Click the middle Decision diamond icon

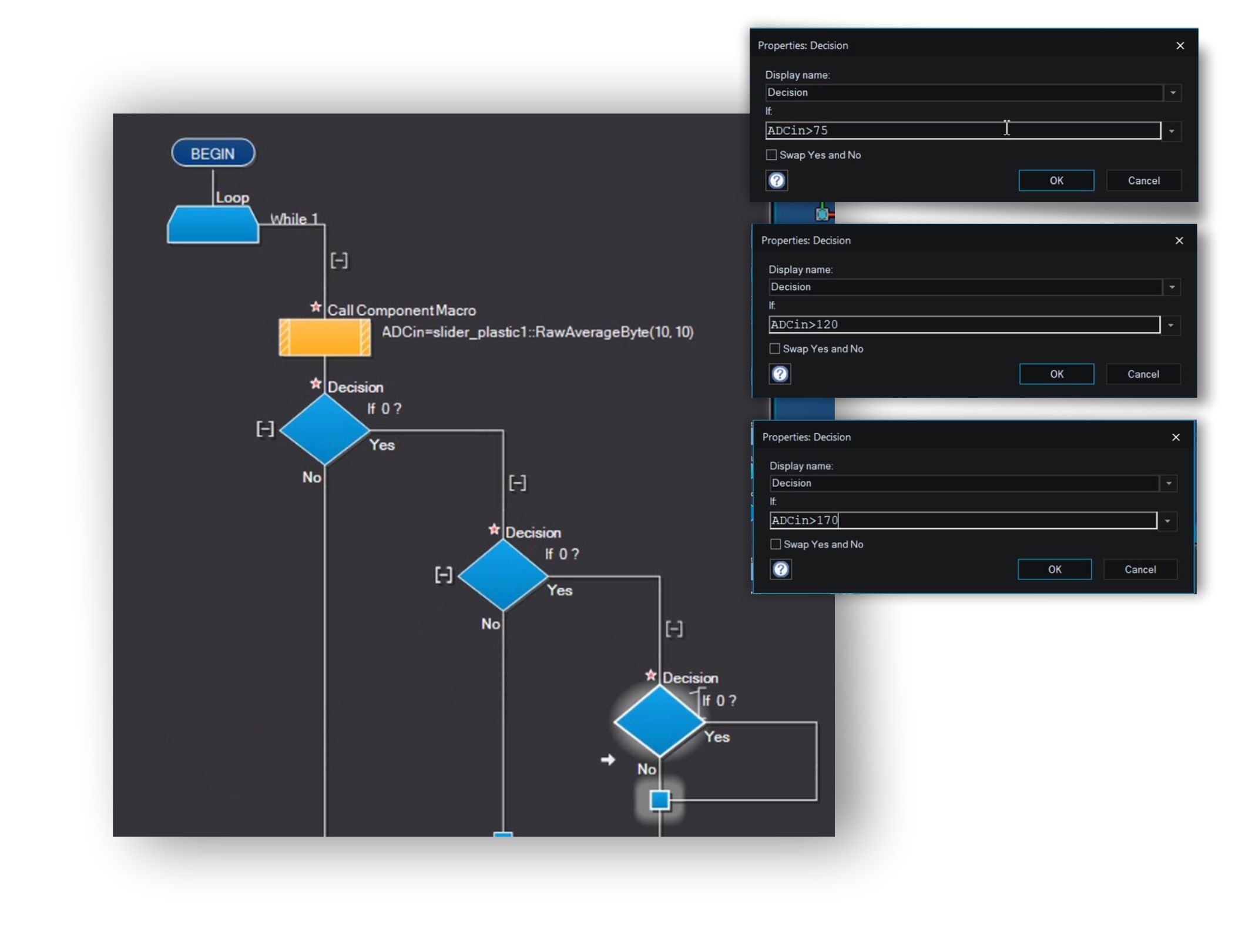coord(502,575)
